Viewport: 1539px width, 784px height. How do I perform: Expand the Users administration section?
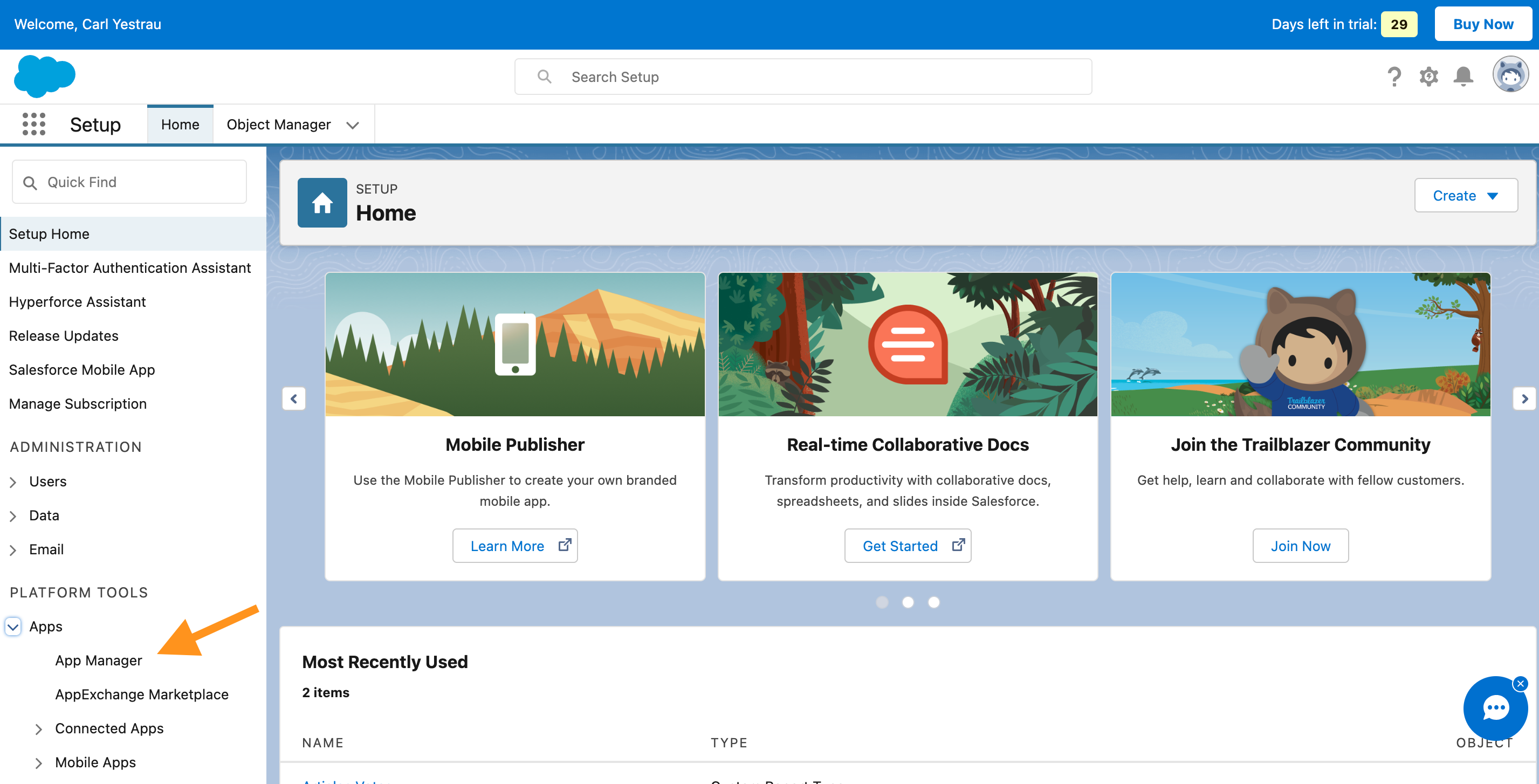tap(14, 481)
